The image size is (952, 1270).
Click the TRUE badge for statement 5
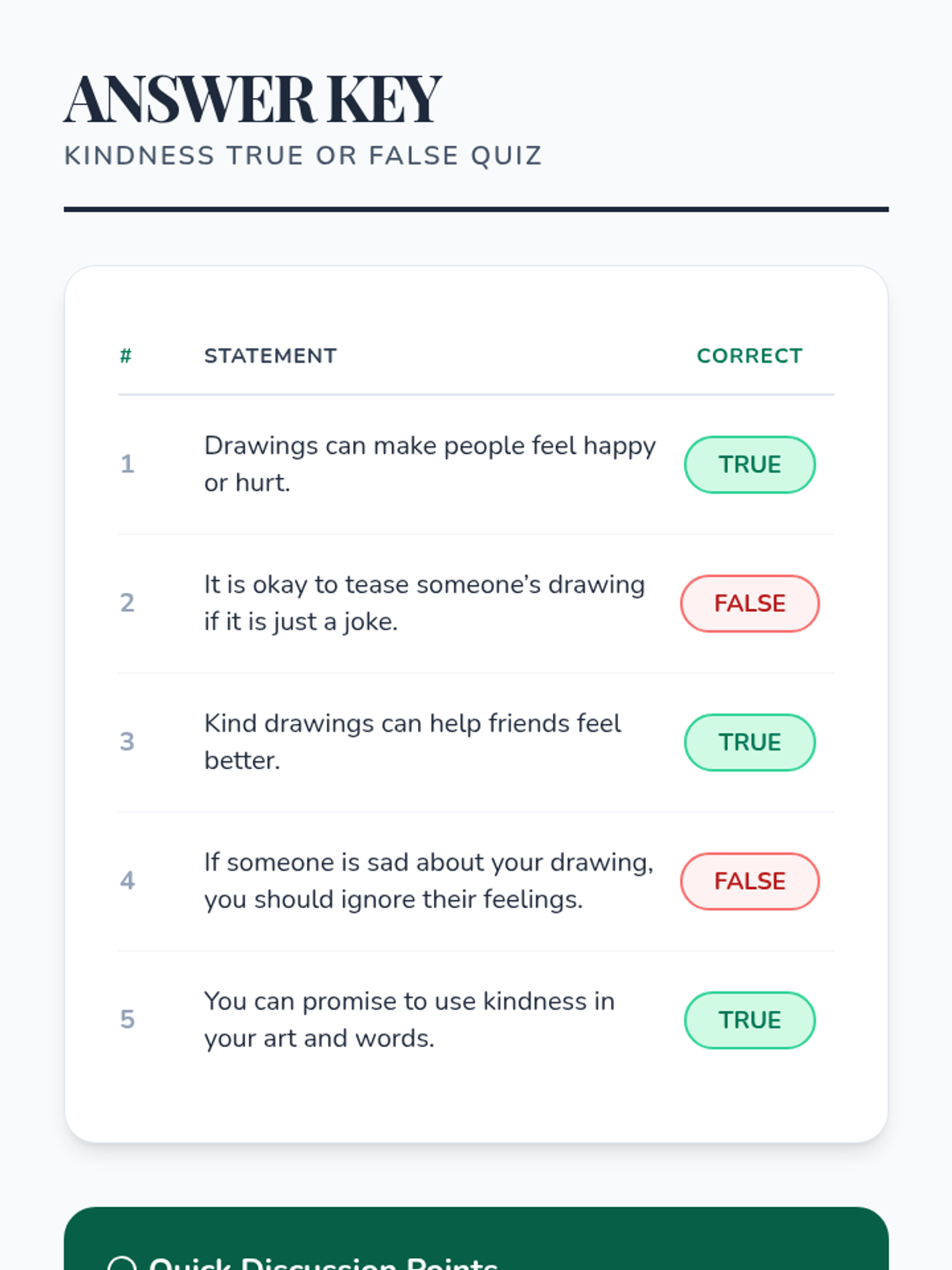click(750, 1020)
